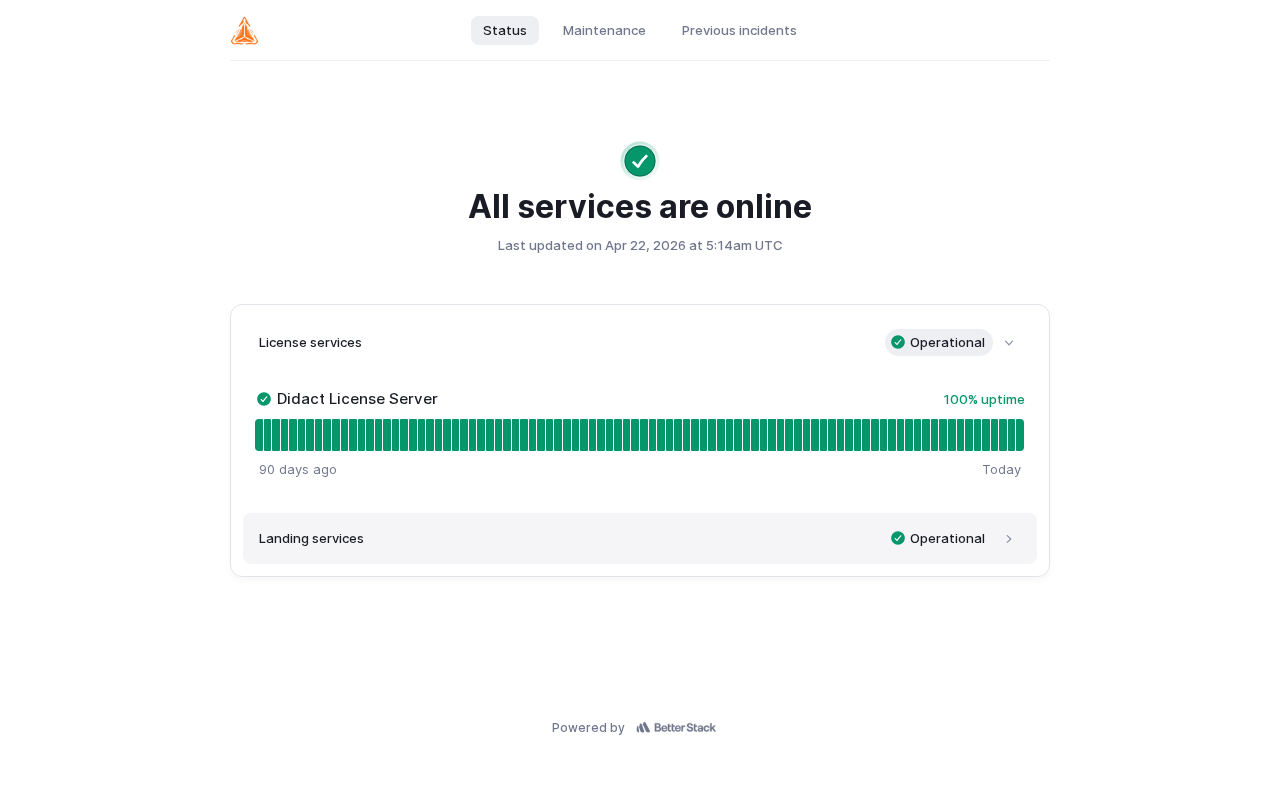Expand Landing services with the right chevron
The image size is (1280, 800).
[1009, 539]
